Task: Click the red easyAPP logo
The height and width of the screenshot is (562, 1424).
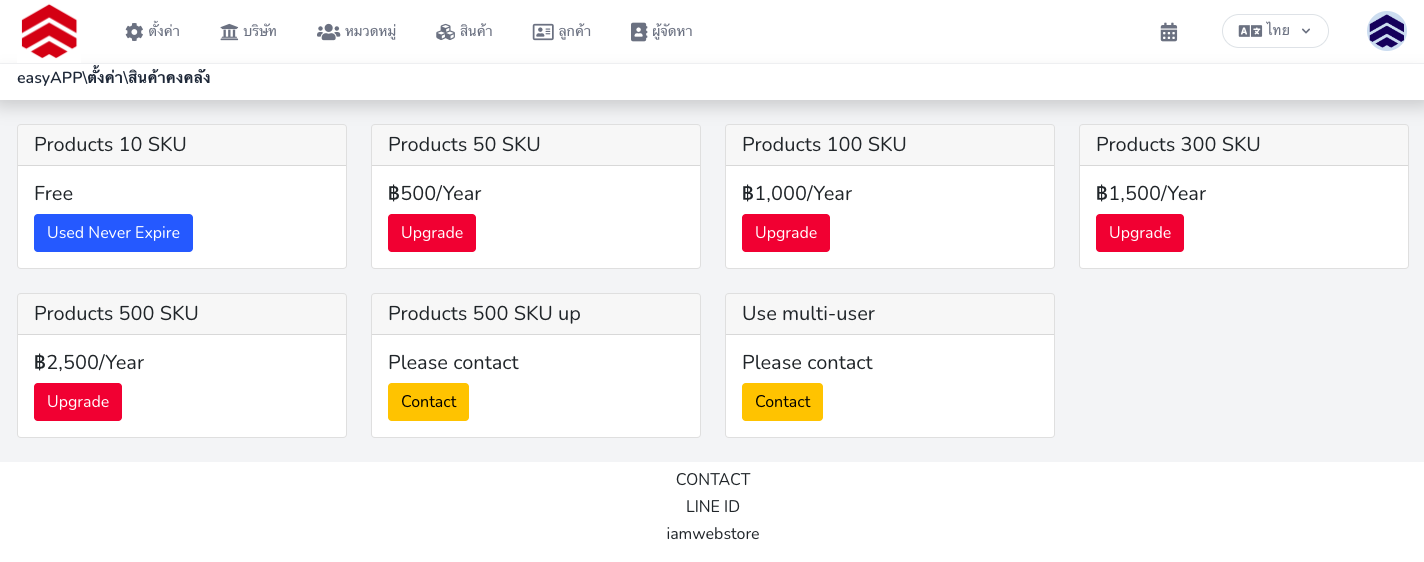Action: click(49, 31)
